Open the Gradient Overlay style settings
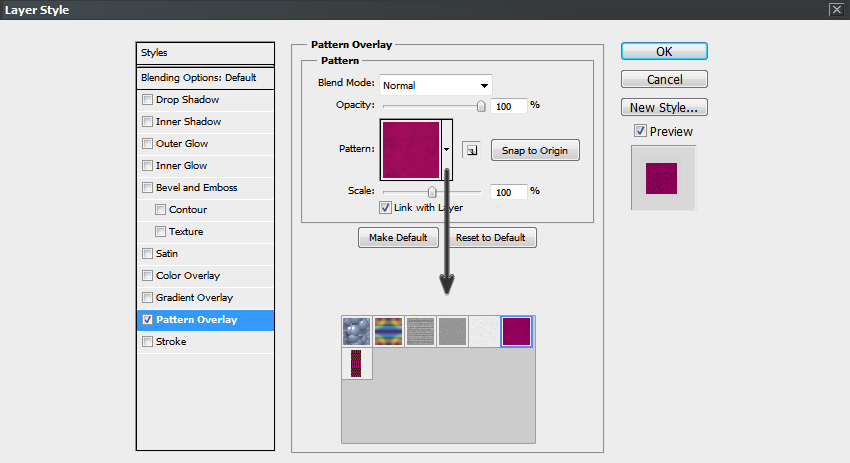Screen dimensions: 850x463 [193, 298]
